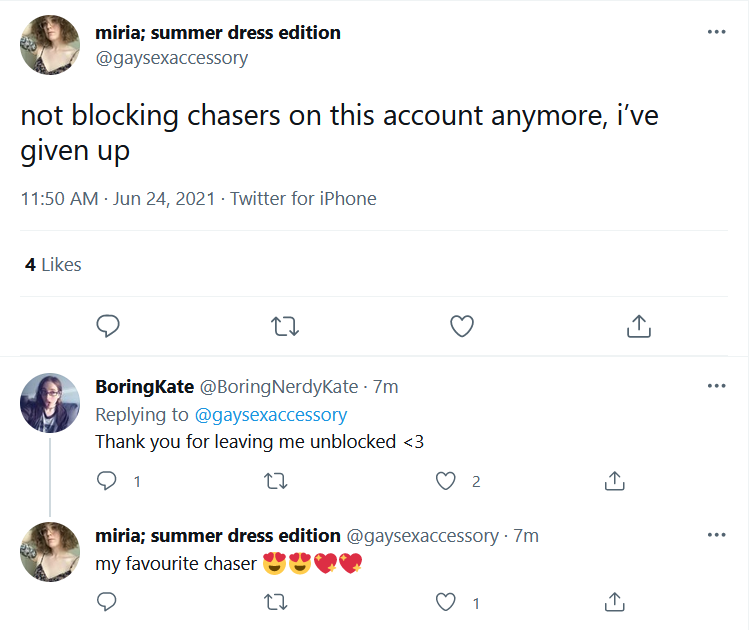Reply to the main tweet about chasers

[108, 326]
